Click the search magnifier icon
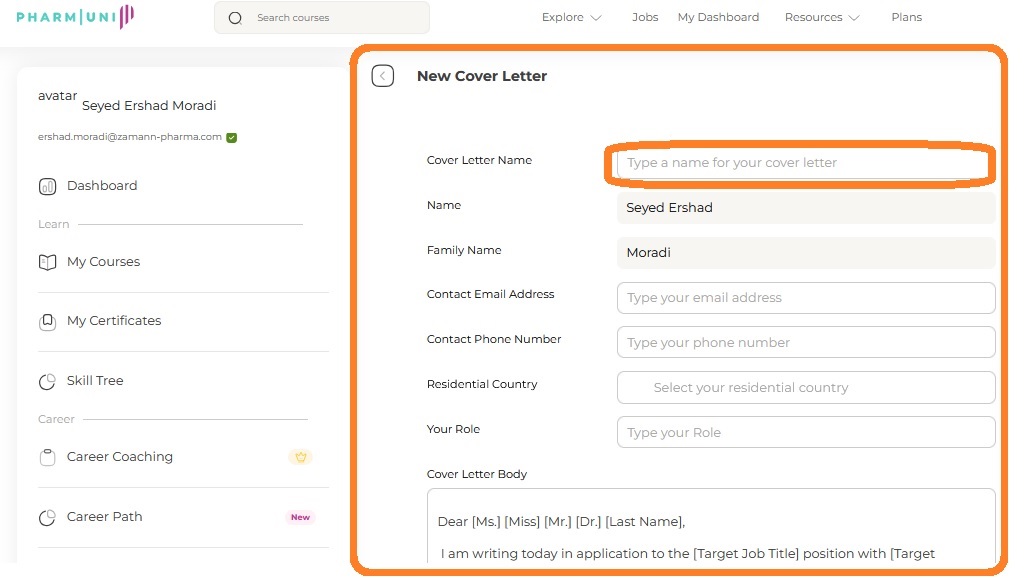The height and width of the screenshot is (578, 1026). pyautogui.click(x=235, y=18)
